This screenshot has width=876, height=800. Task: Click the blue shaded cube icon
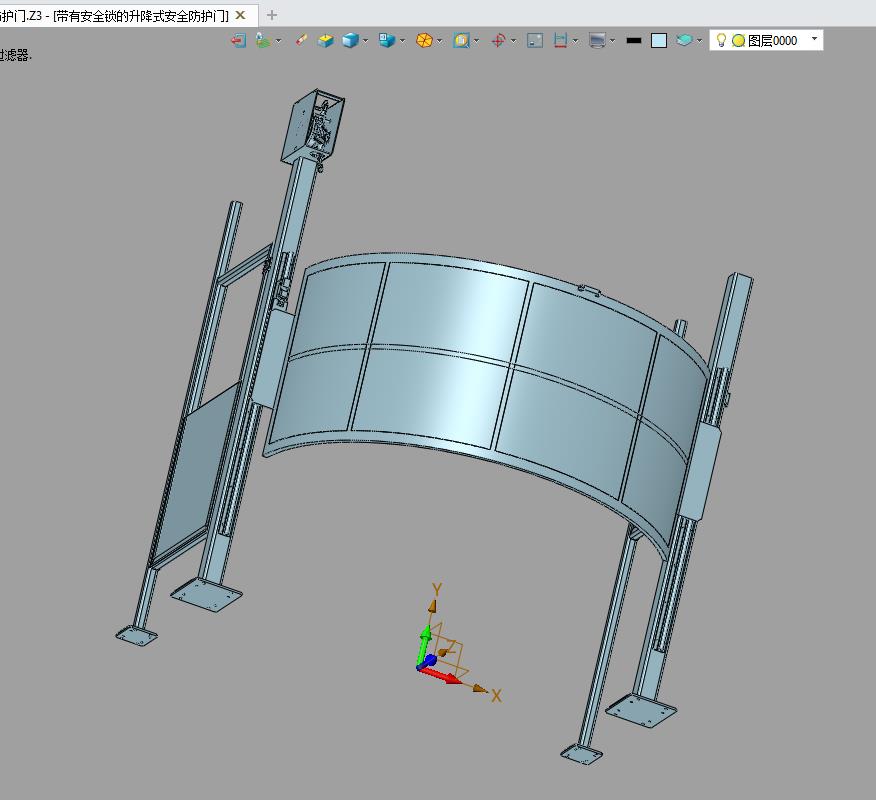point(350,40)
